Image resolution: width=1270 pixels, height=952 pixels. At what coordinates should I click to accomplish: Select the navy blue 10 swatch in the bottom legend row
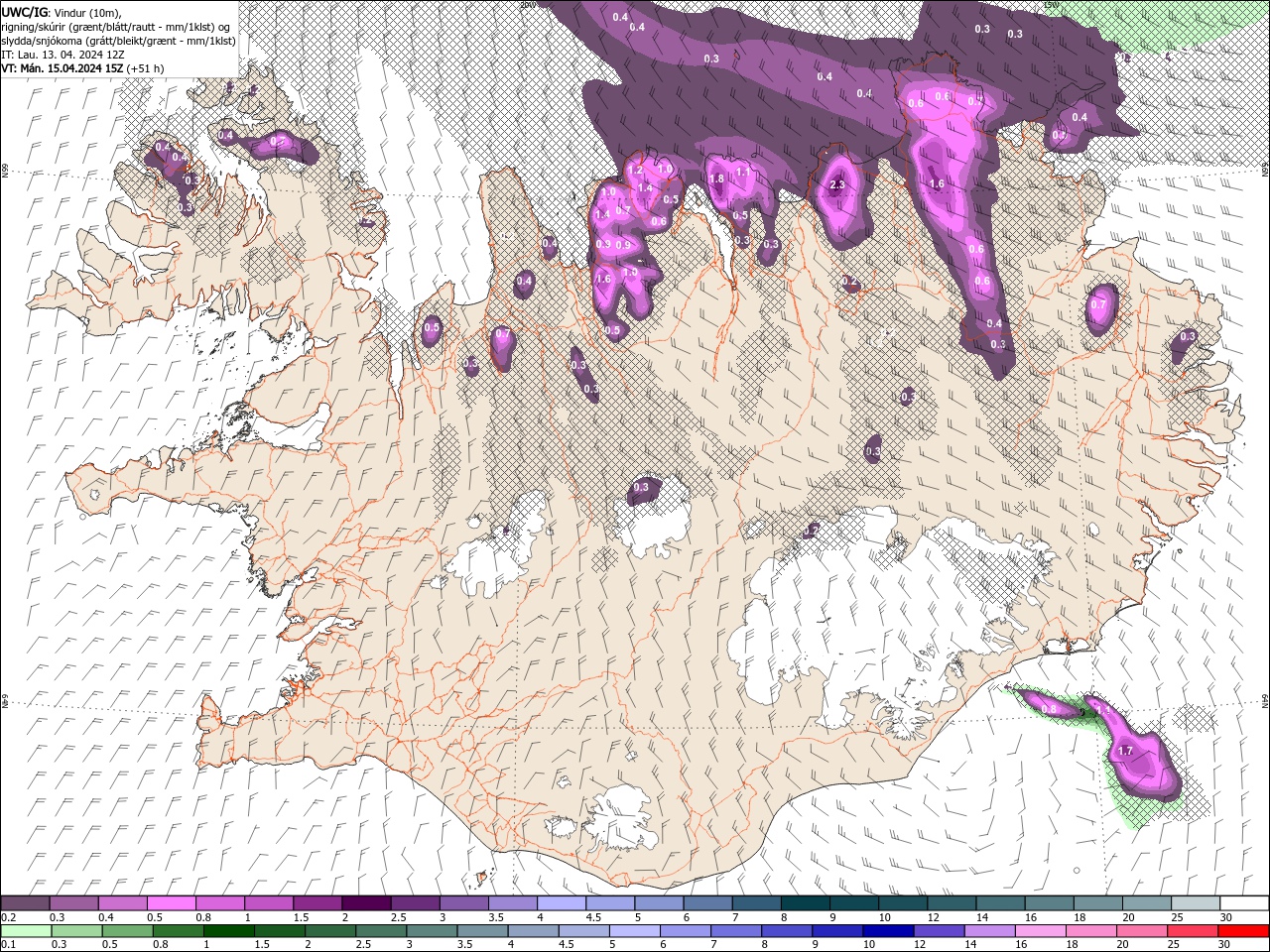889,931
